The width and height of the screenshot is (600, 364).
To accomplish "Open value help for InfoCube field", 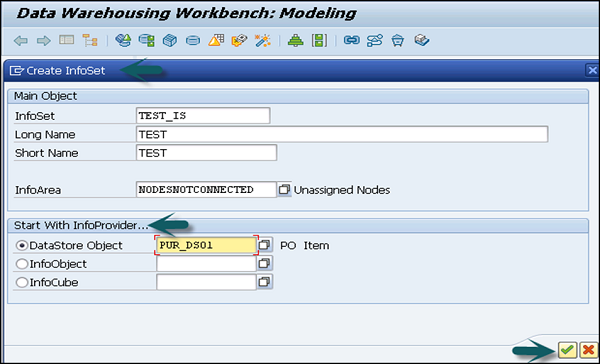I will (x=265, y=282).
